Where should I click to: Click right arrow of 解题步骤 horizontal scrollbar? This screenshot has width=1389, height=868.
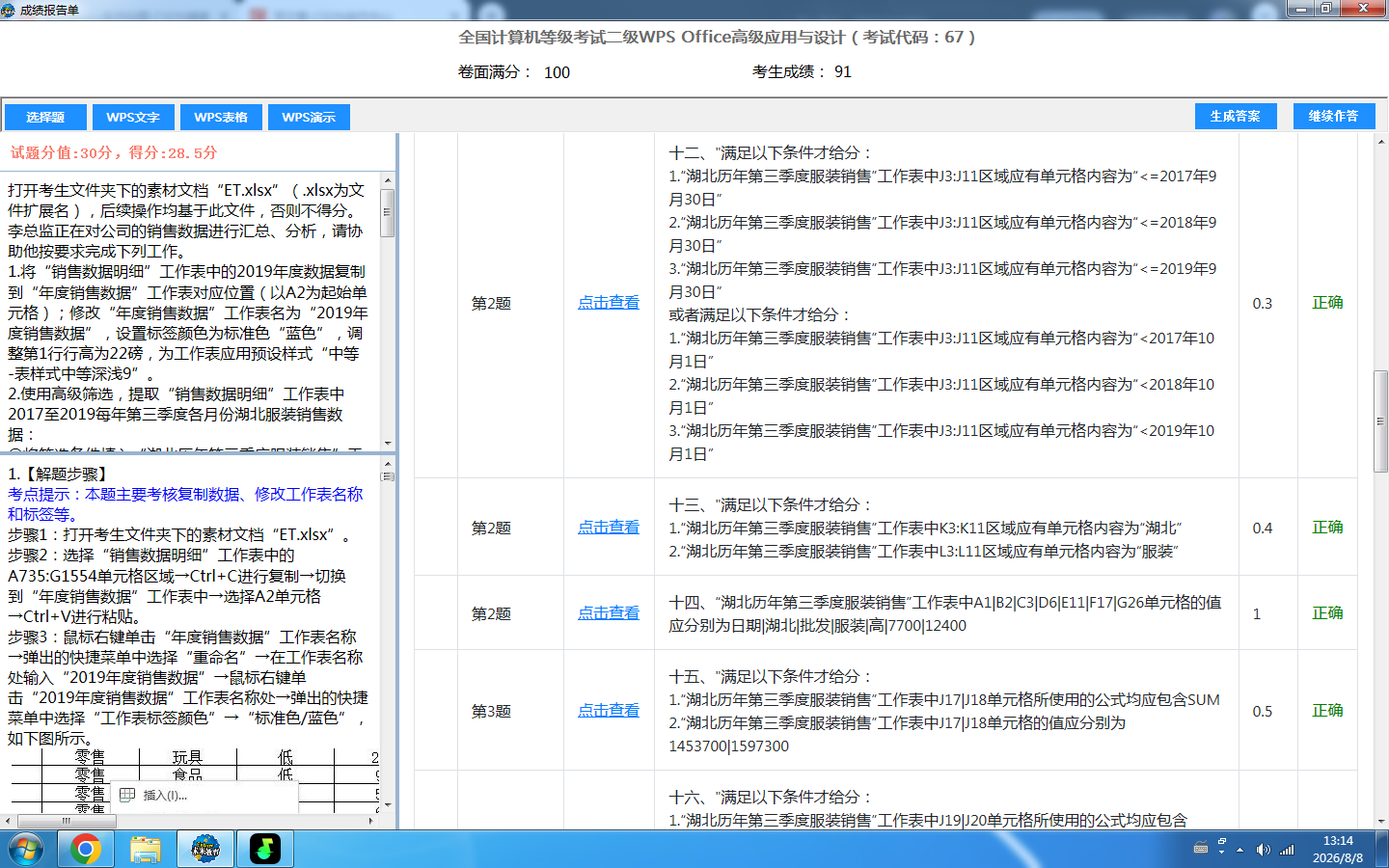click(371, 822)
